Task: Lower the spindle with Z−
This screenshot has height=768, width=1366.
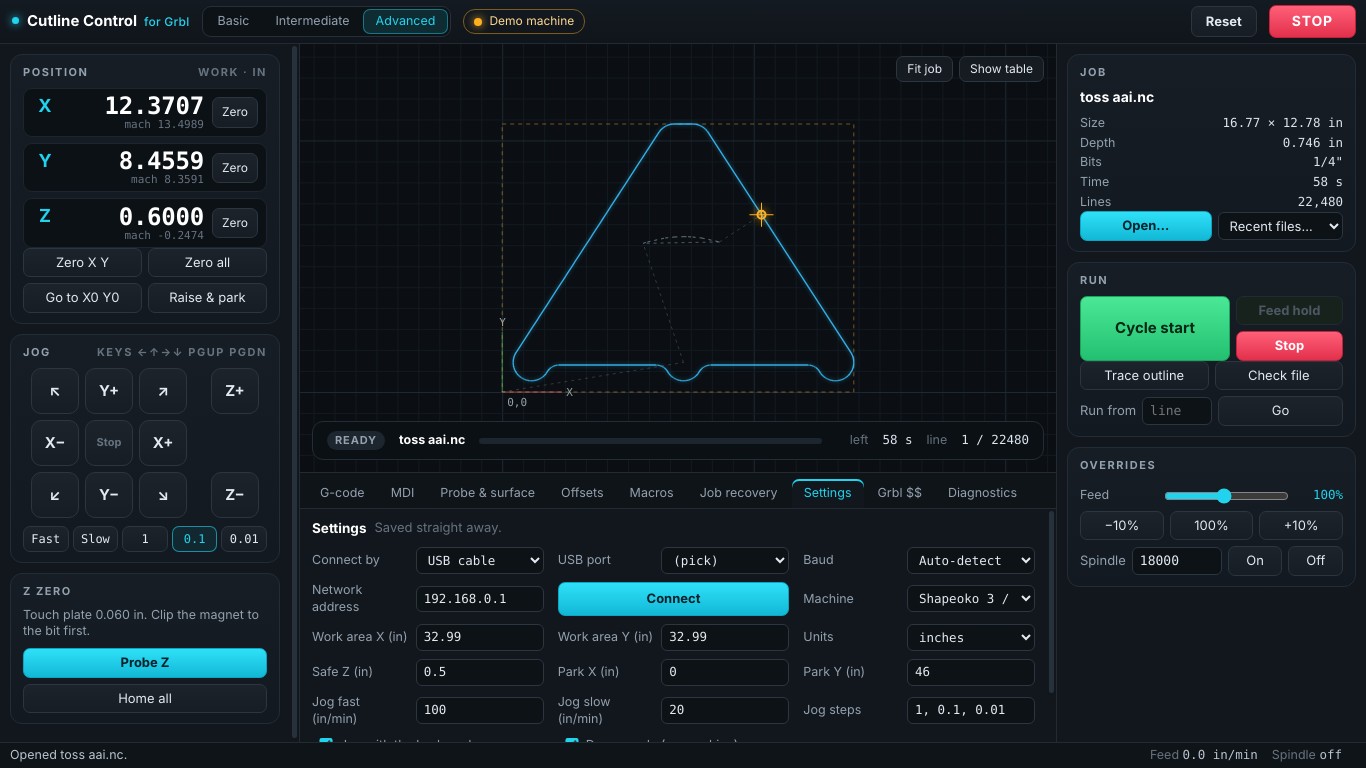Action: tap(235, 495)
